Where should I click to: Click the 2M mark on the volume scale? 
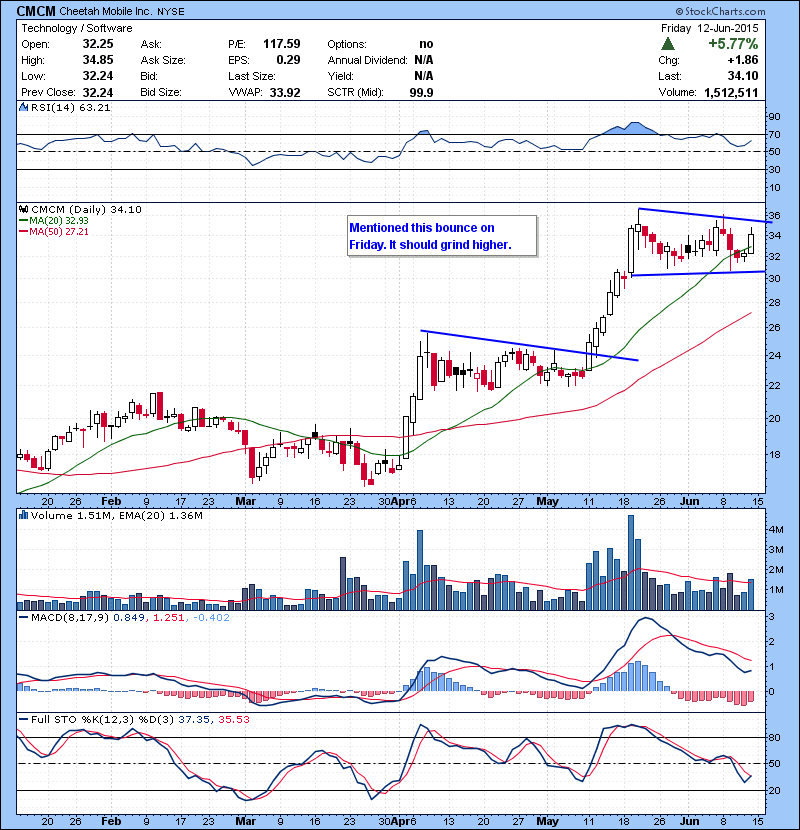point(776,570)
